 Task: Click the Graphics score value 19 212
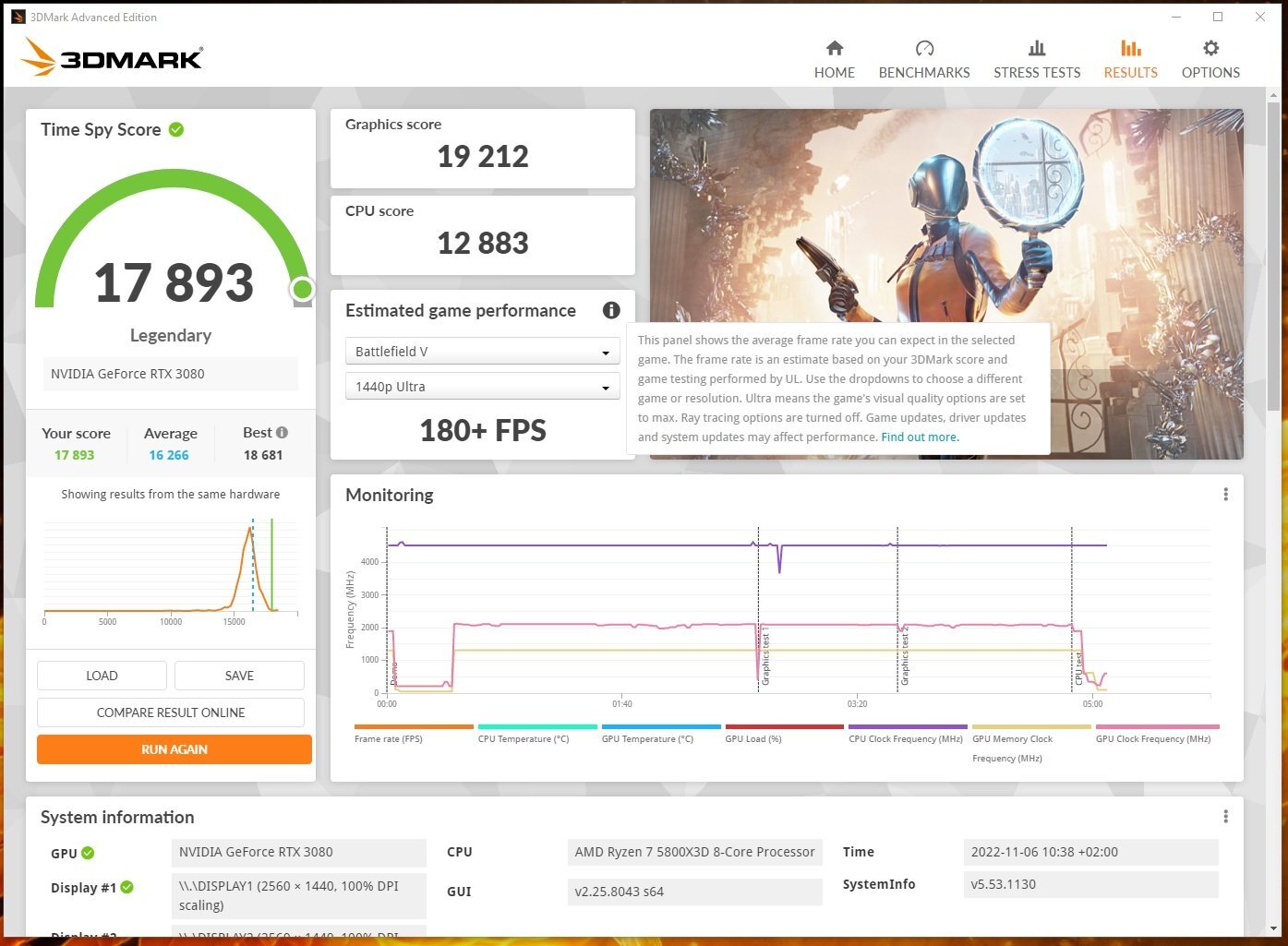pyautogui.click(x=483, y=157)
